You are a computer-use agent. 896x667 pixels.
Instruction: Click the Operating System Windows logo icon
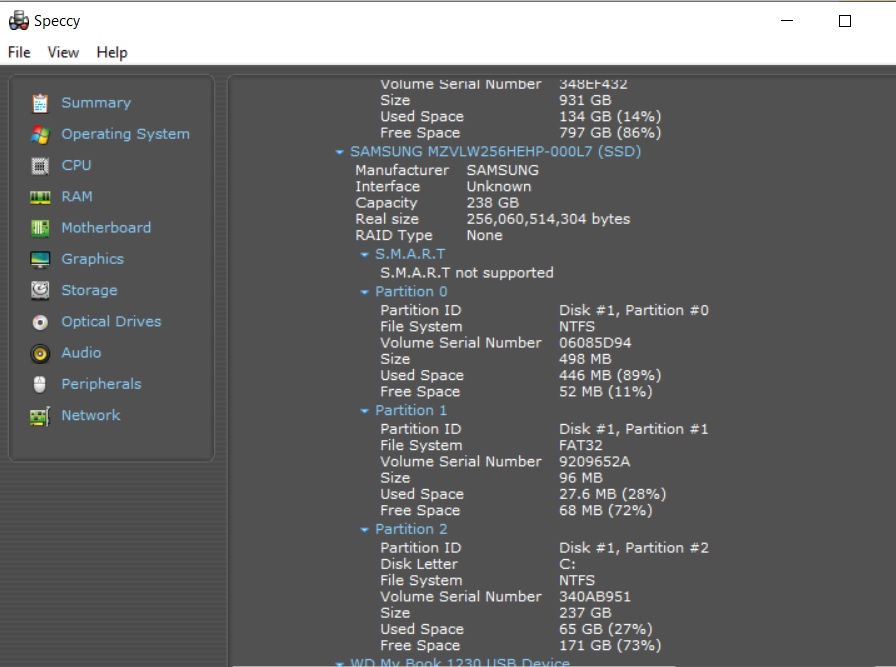pyautogui.click(x=40, y=134)
